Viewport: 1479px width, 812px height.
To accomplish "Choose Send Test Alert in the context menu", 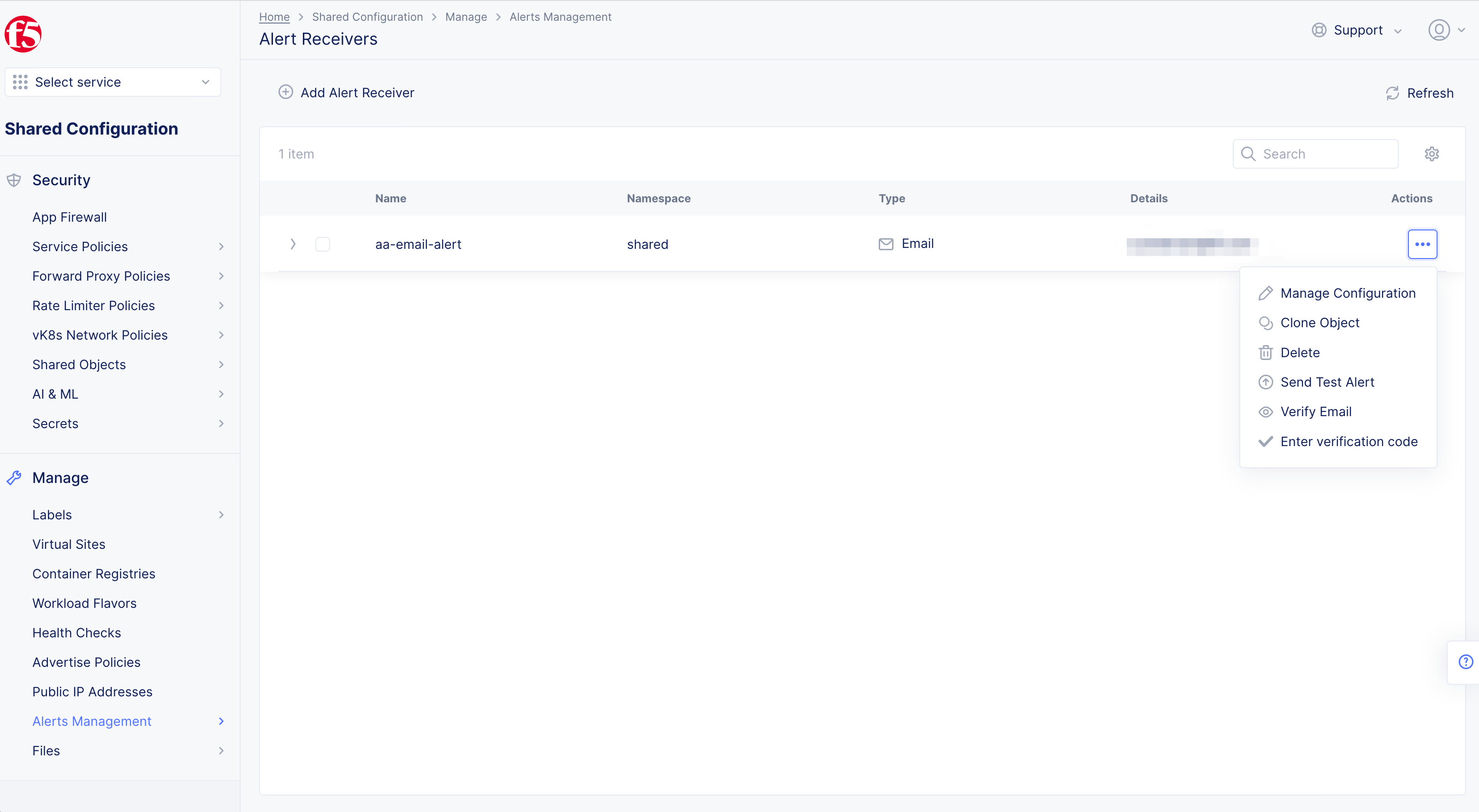I will pyautogui.click(x=1328, y=382).
